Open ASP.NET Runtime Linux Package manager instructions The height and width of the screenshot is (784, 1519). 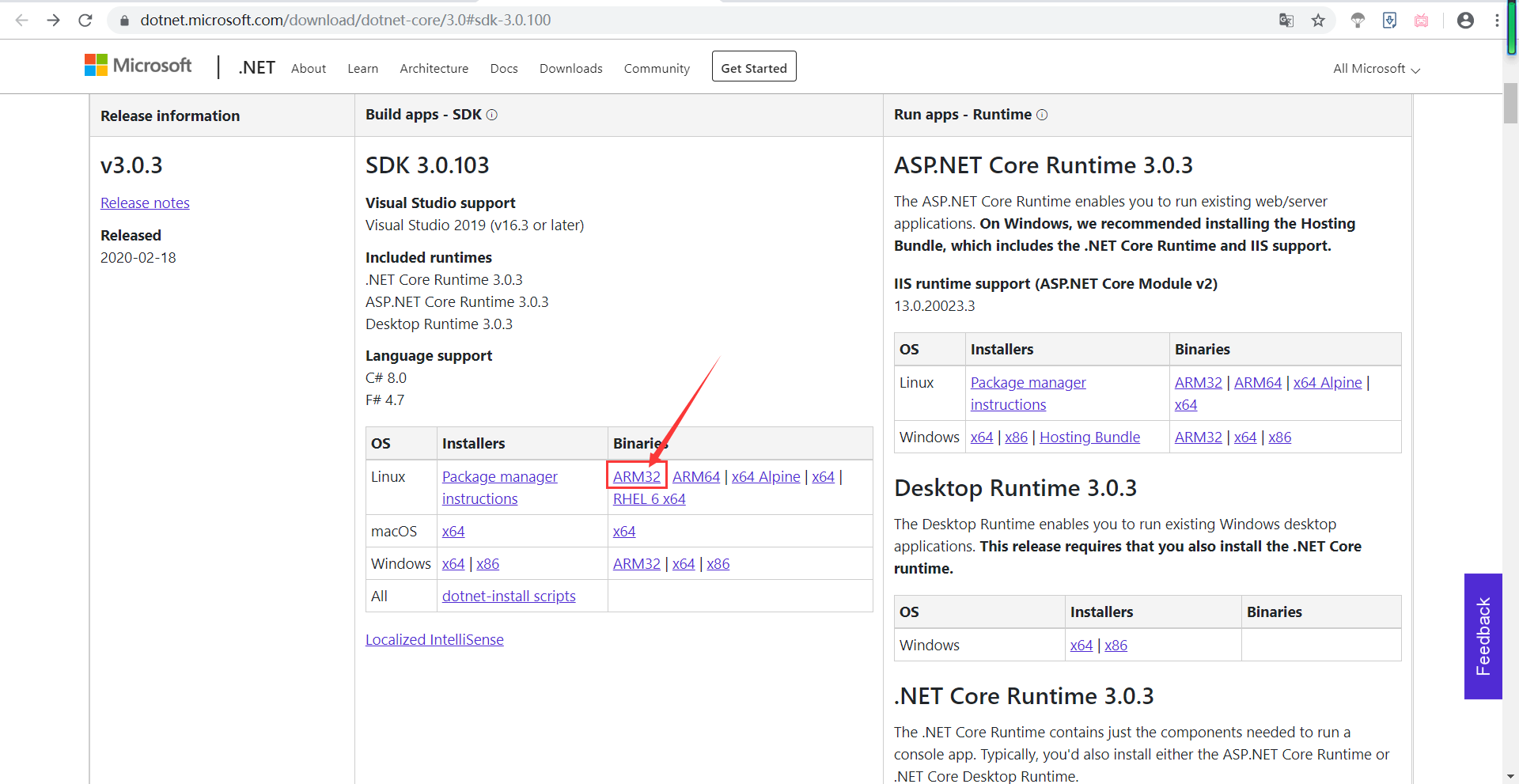point(1028,393)
